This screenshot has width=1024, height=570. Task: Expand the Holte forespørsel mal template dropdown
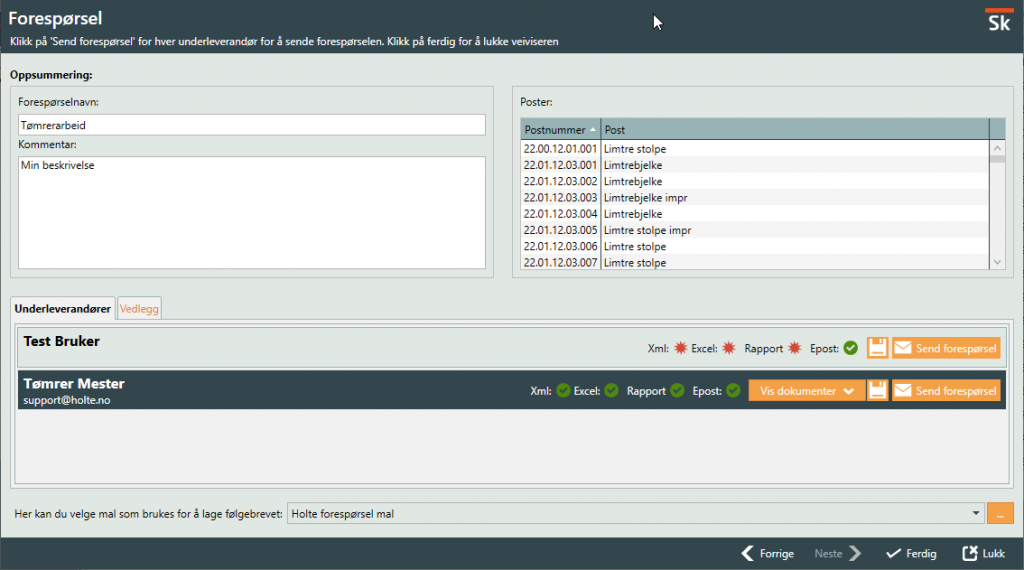pyautogui.click(x=975, y=513)
